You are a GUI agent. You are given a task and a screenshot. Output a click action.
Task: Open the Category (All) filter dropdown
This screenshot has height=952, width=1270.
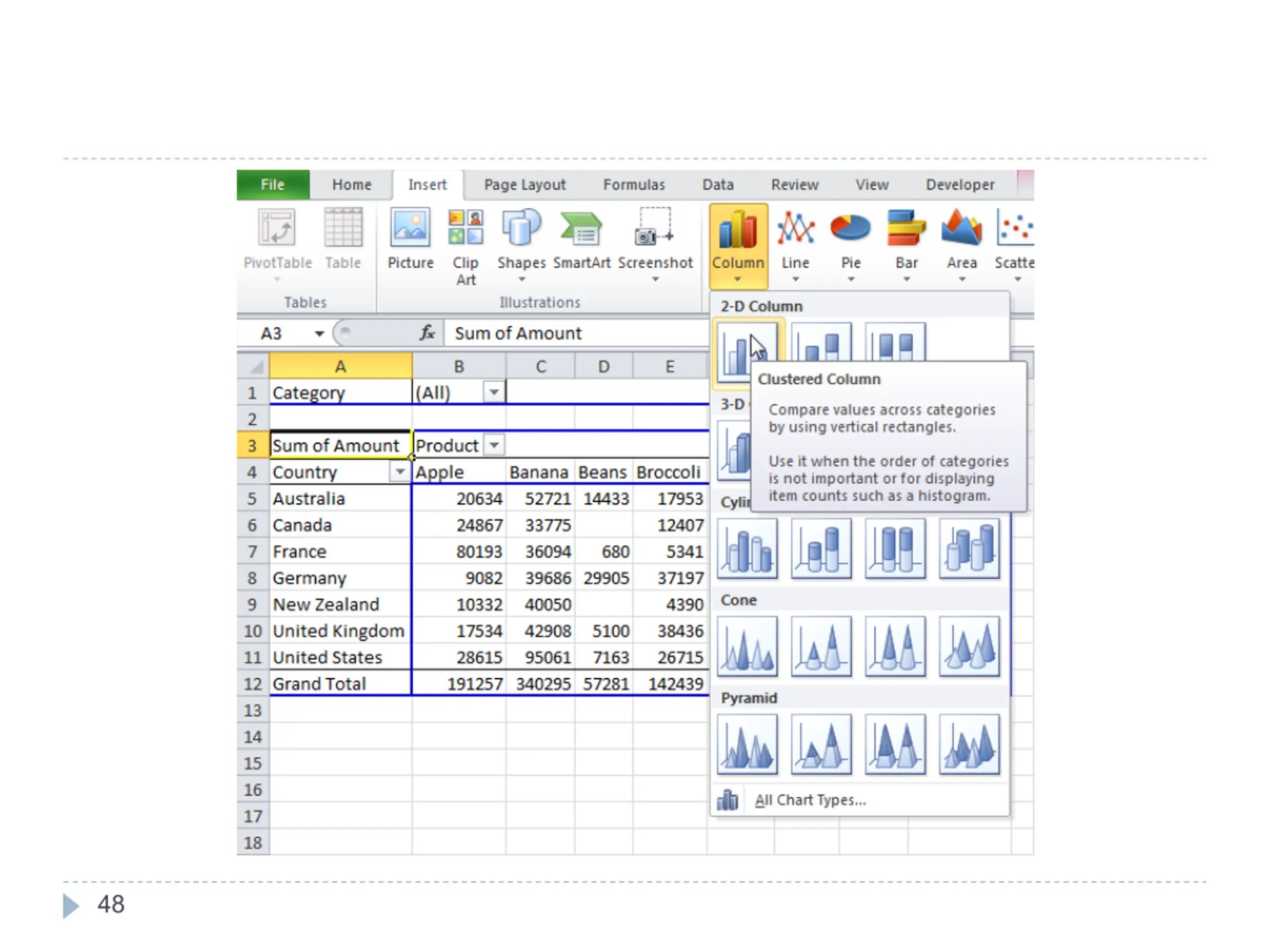(494, 393)
